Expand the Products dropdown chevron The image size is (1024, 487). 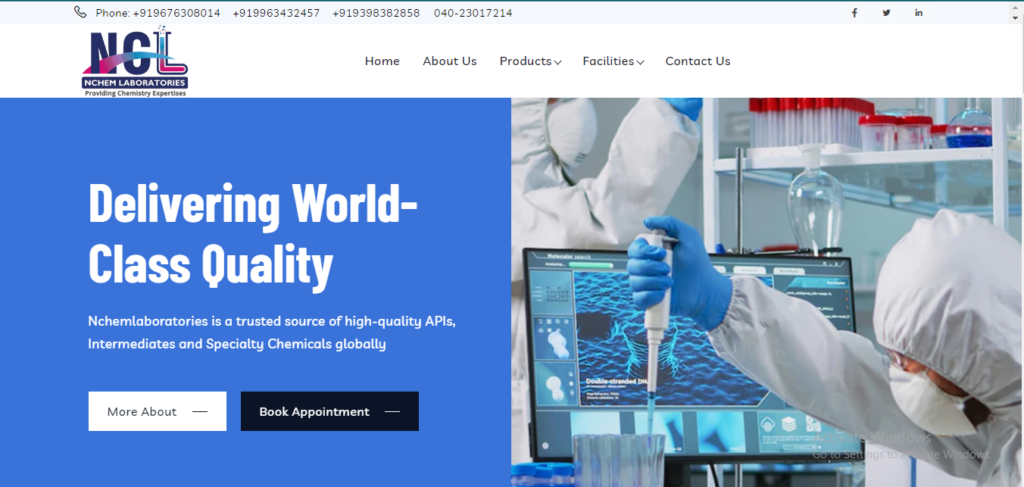(x=558, y=63)
